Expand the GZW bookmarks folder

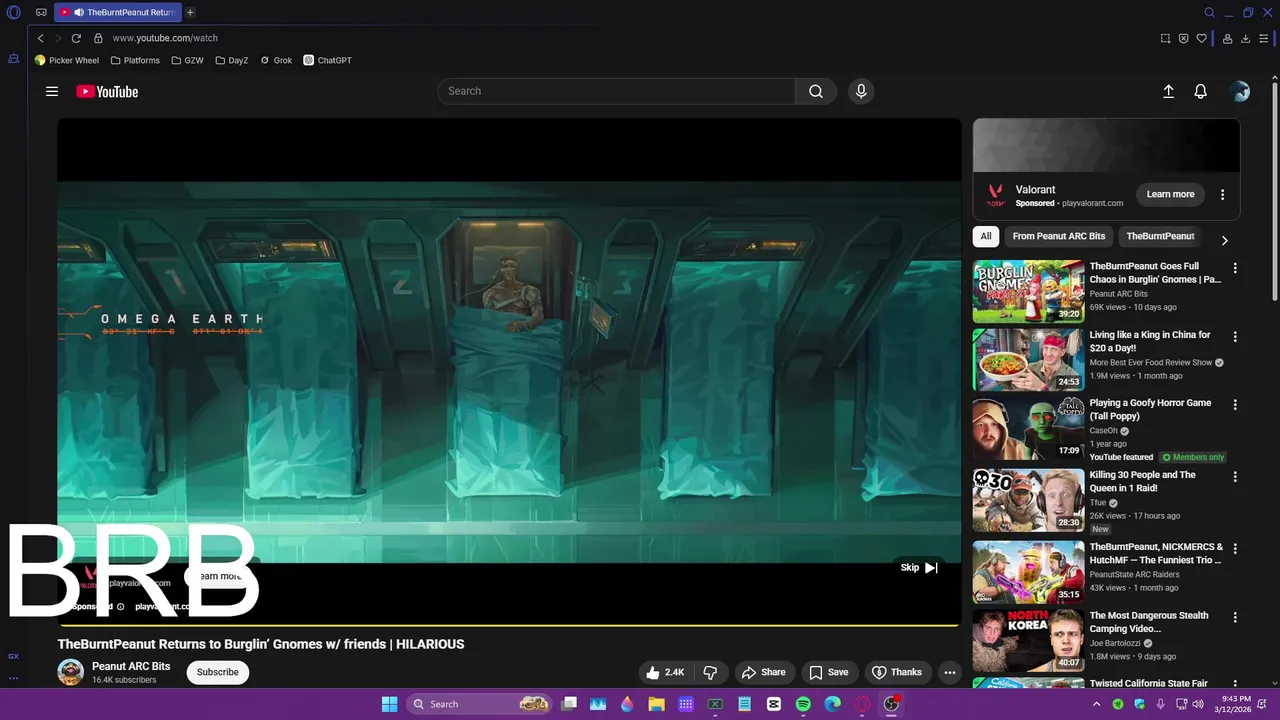[187, 60]
